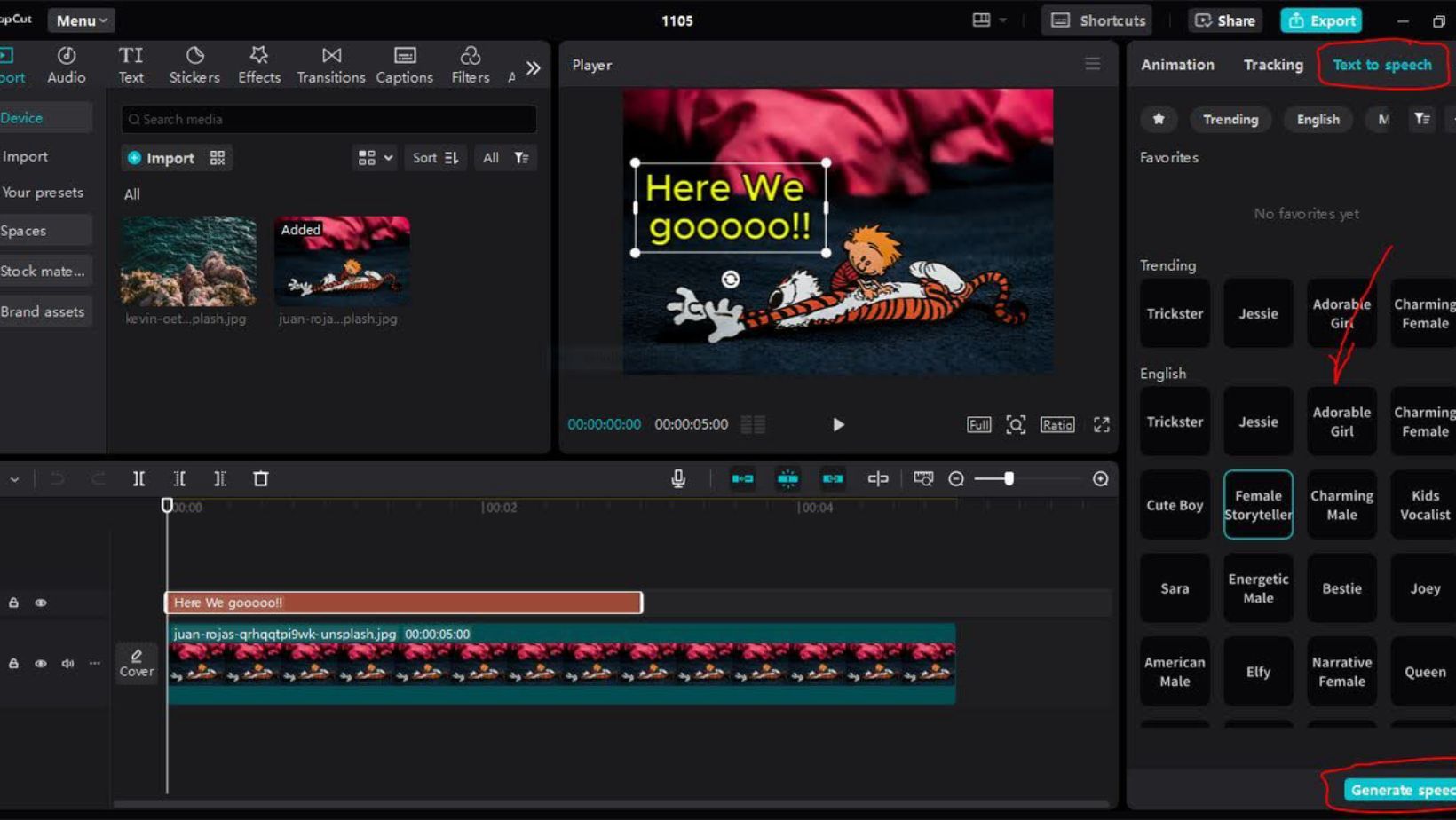This screenshot has width=1456, height=820.
Task: Click the Delete left split tool
Action: [x=179, y=478]
